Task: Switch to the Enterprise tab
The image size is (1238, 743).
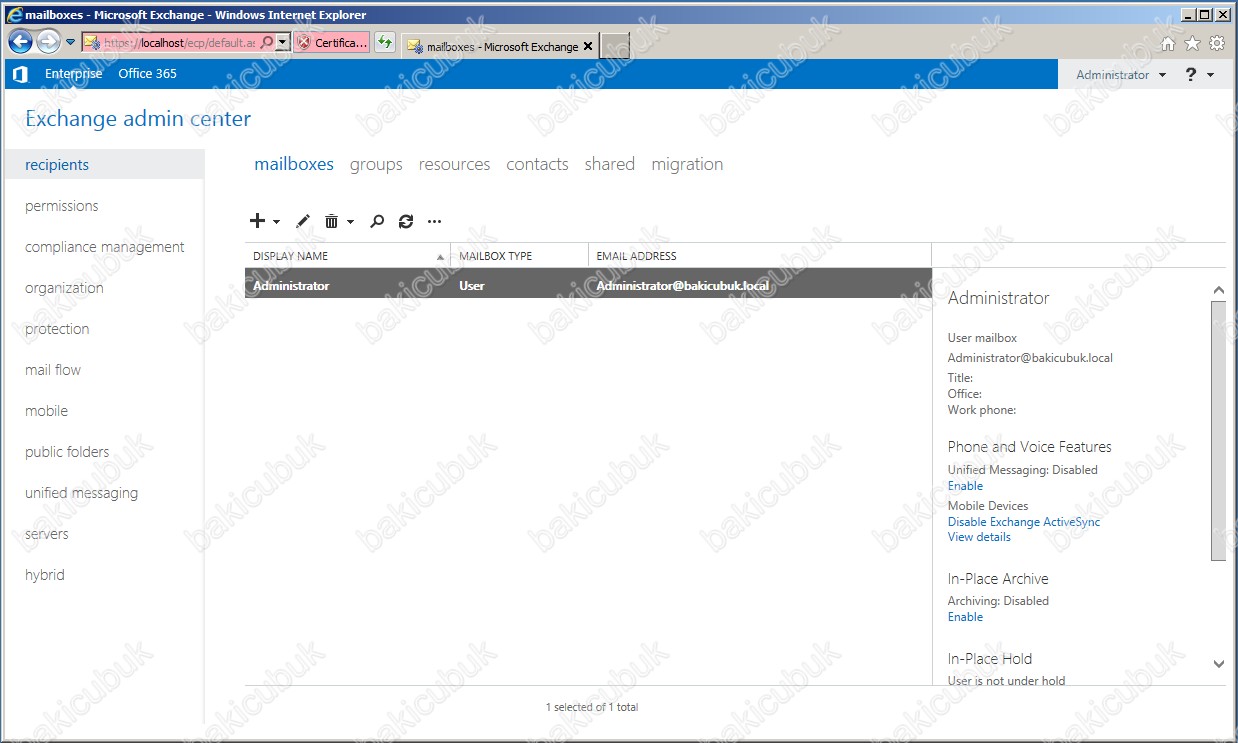Action: (x=73, y=74)
